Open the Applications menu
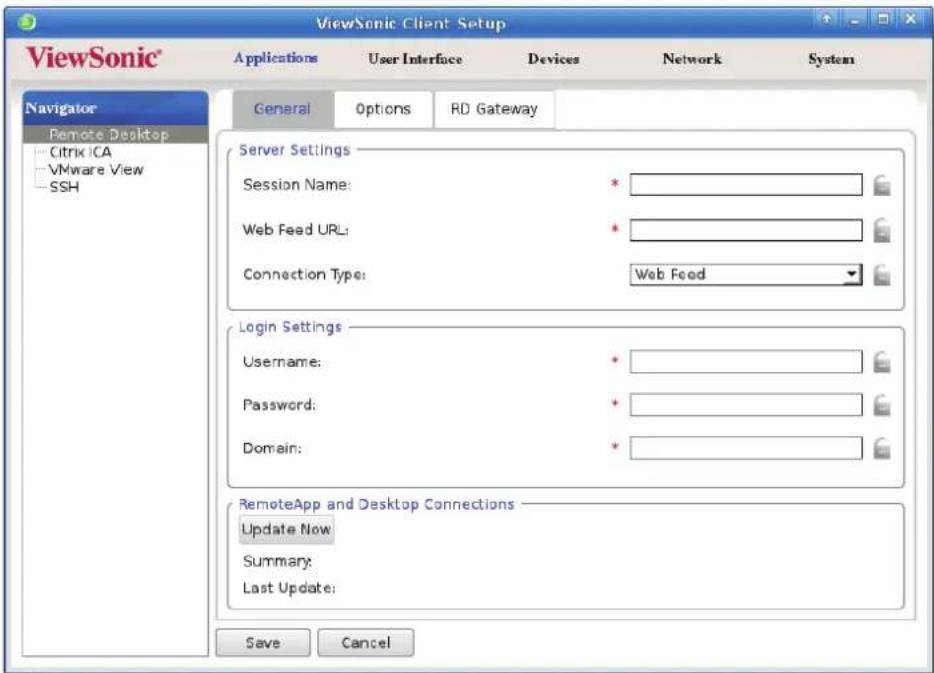934x673 pixels. [275, 58]
